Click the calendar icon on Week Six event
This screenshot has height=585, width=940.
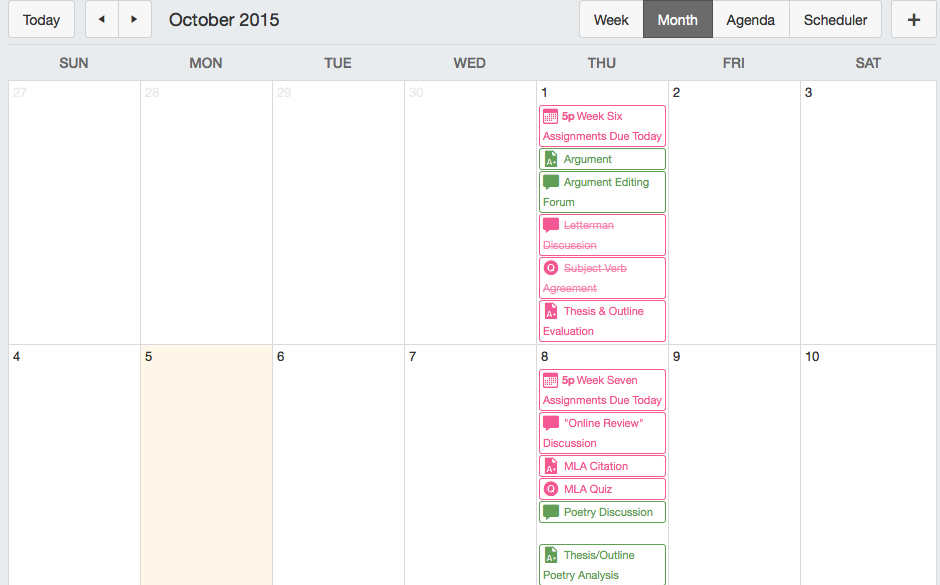point(550,116)
